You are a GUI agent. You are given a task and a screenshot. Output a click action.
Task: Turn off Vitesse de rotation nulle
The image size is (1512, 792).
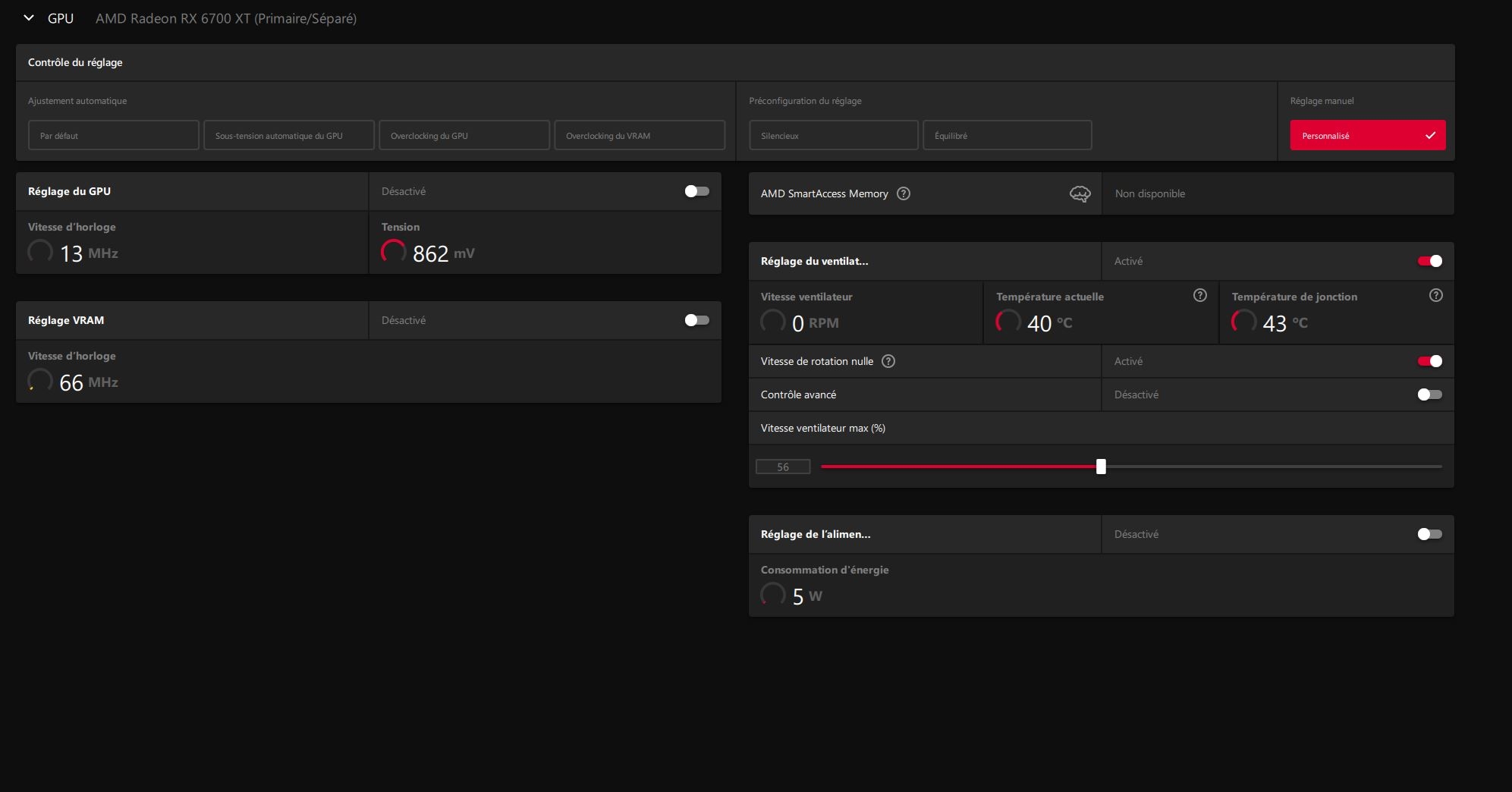(1429, 361)
